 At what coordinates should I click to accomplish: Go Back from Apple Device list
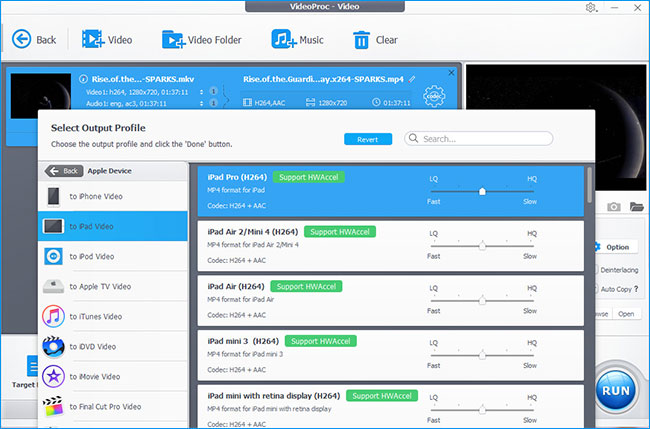point(63,171)
